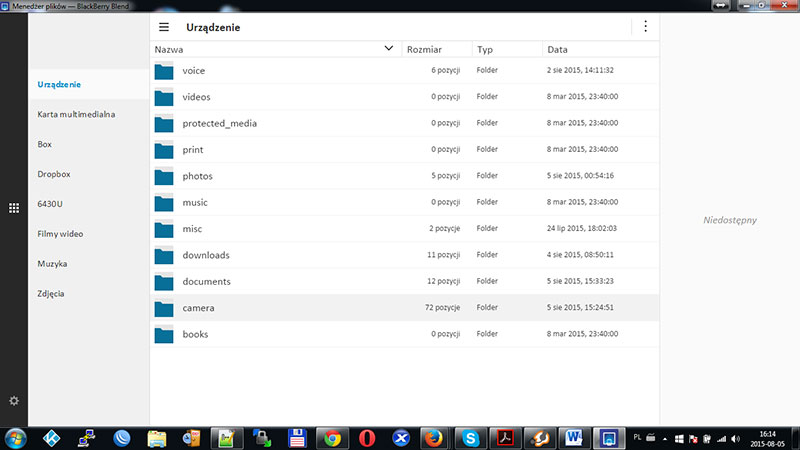Open BlackBerry Blend from the taskbar
Image resolution: width=800 pixels, height=450 pixels.
point(609,438)
